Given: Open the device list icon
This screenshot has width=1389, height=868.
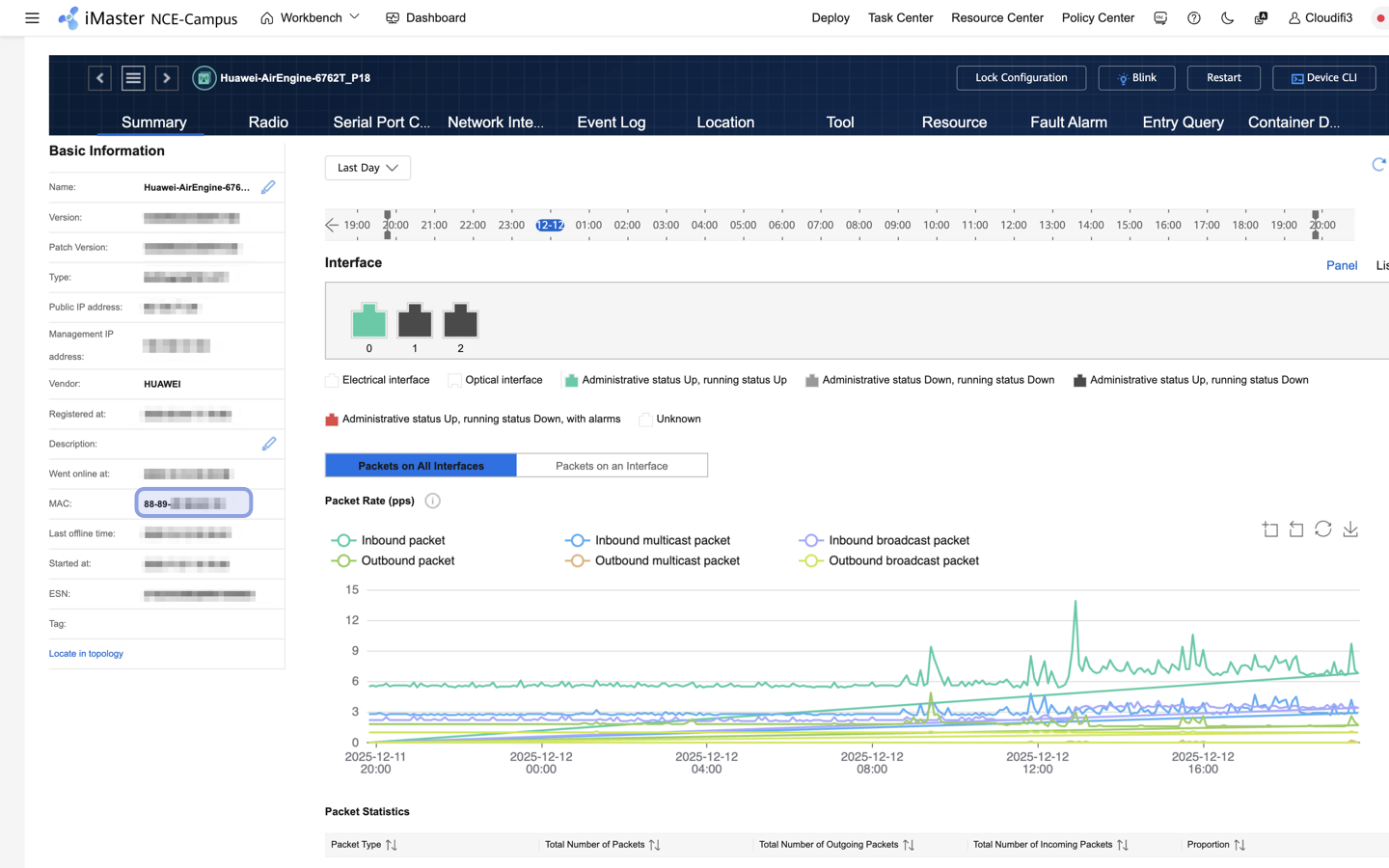Looking at the screenshot, I should 133,78.
